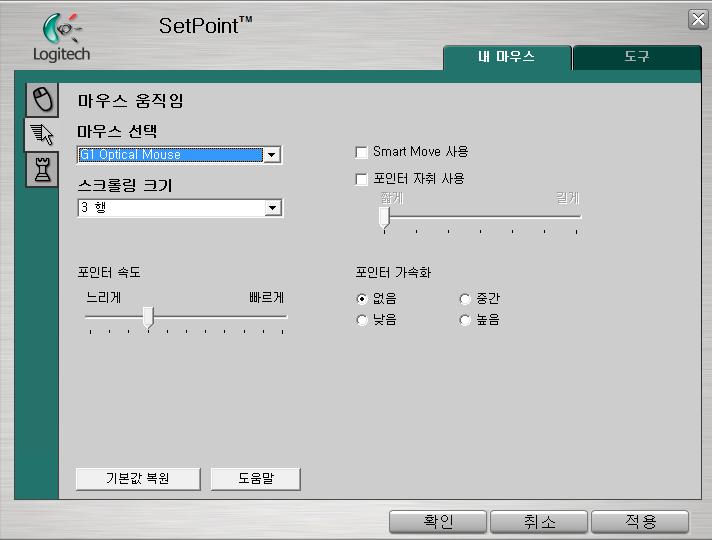Click the 포인터 속도 slider thumb
This screenshot has height=540, width=712.
[x=148, y=317]
